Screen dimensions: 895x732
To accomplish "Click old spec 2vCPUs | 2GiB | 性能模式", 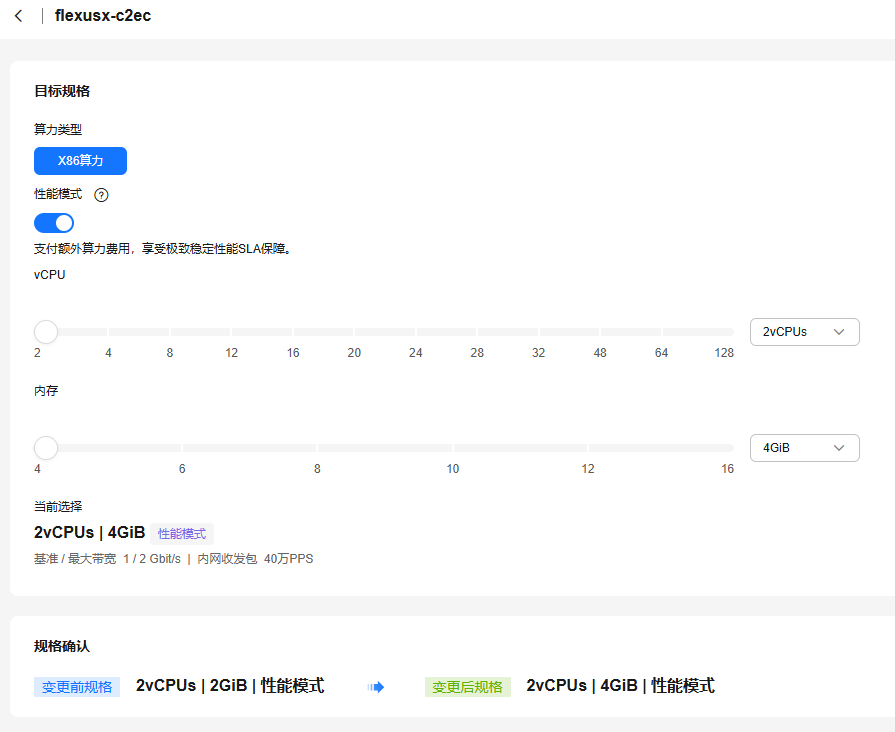I will click(x=230, y=686).
